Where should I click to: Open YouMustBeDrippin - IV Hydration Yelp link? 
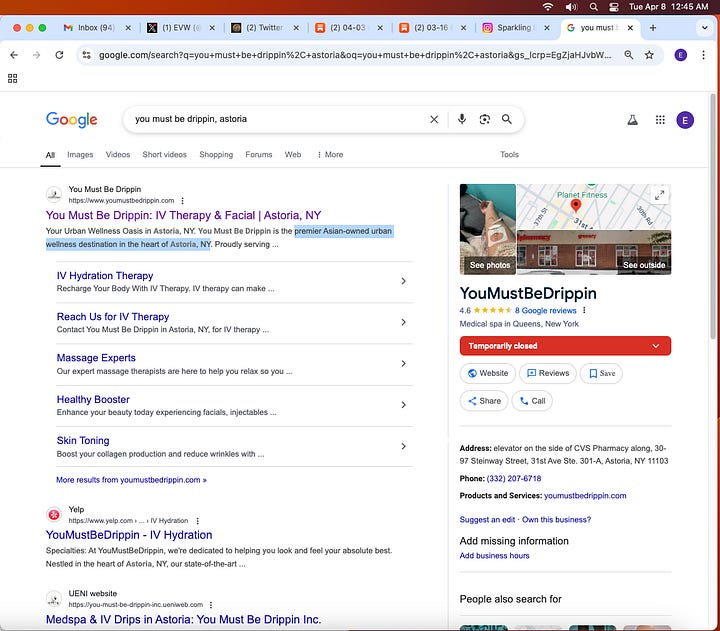129,535
